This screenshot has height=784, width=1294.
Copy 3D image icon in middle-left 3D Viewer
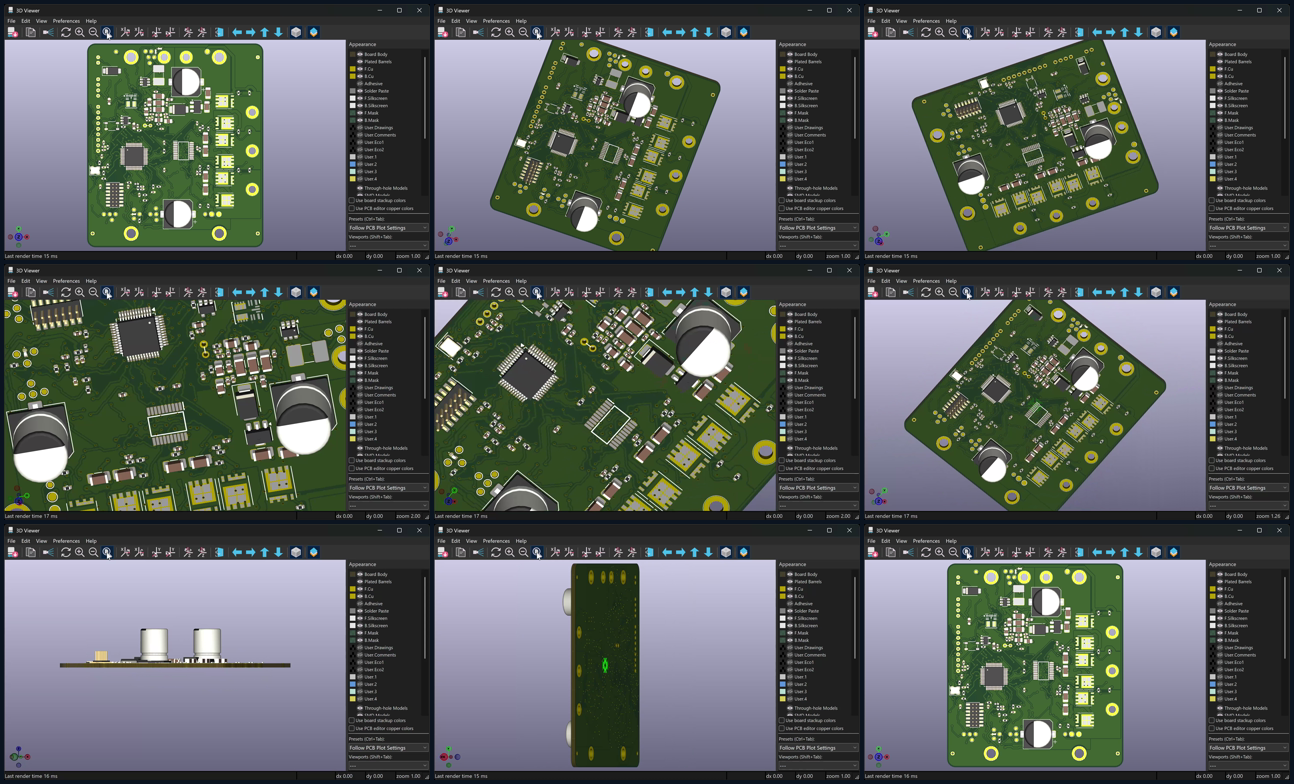(31, 292)
